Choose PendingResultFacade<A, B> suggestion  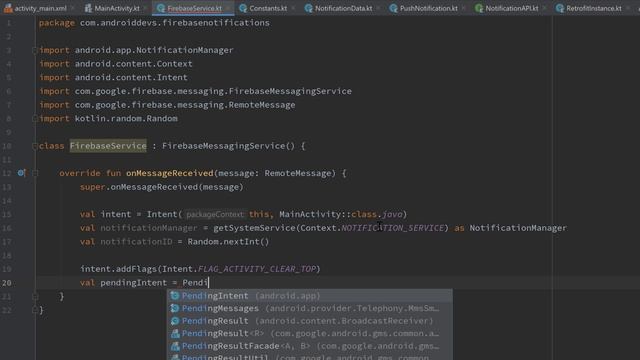[309, 346]
